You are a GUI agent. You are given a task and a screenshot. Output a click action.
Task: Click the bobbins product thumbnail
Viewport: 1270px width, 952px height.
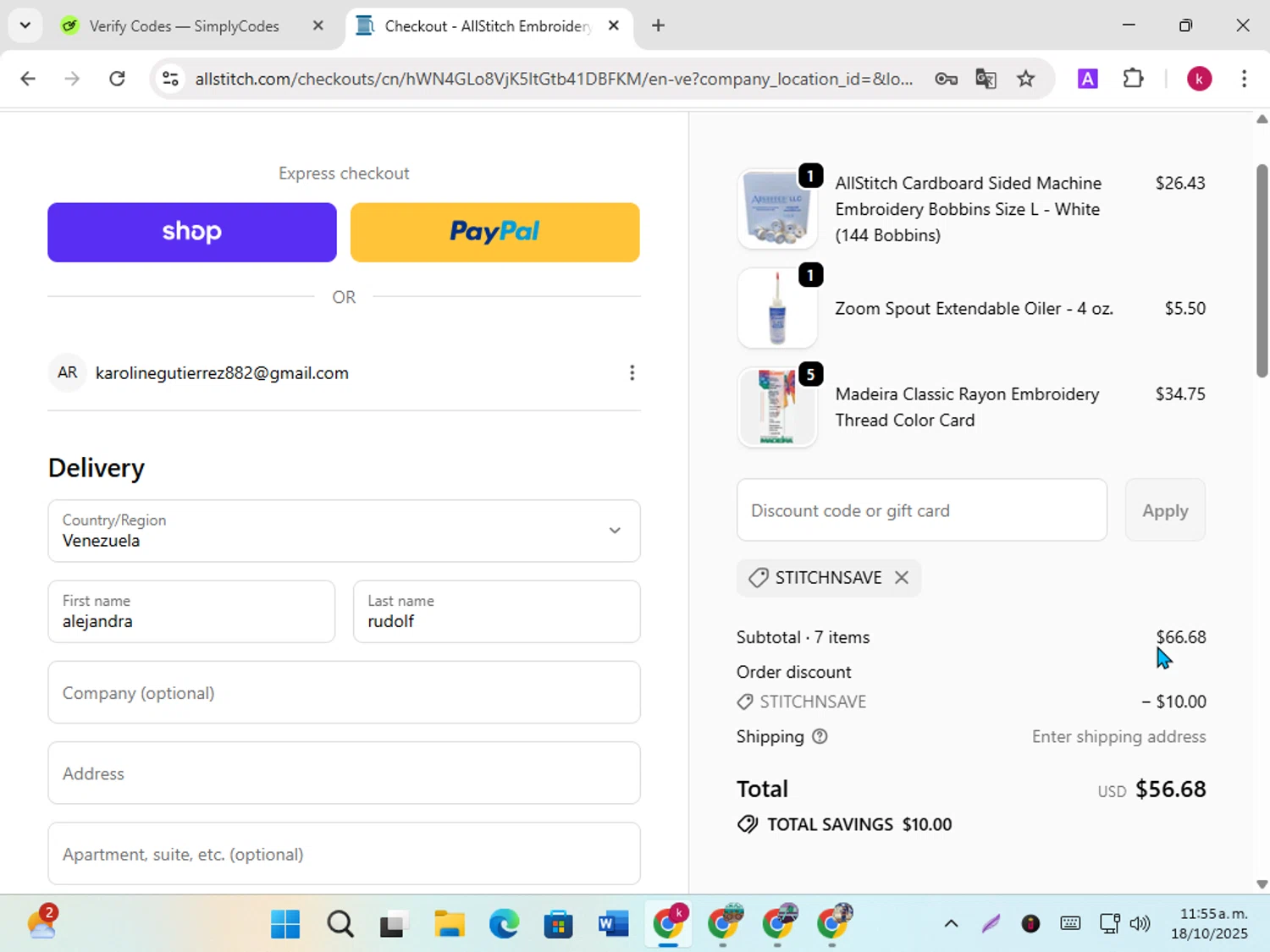pyautogui.click(x=777, y=208)
